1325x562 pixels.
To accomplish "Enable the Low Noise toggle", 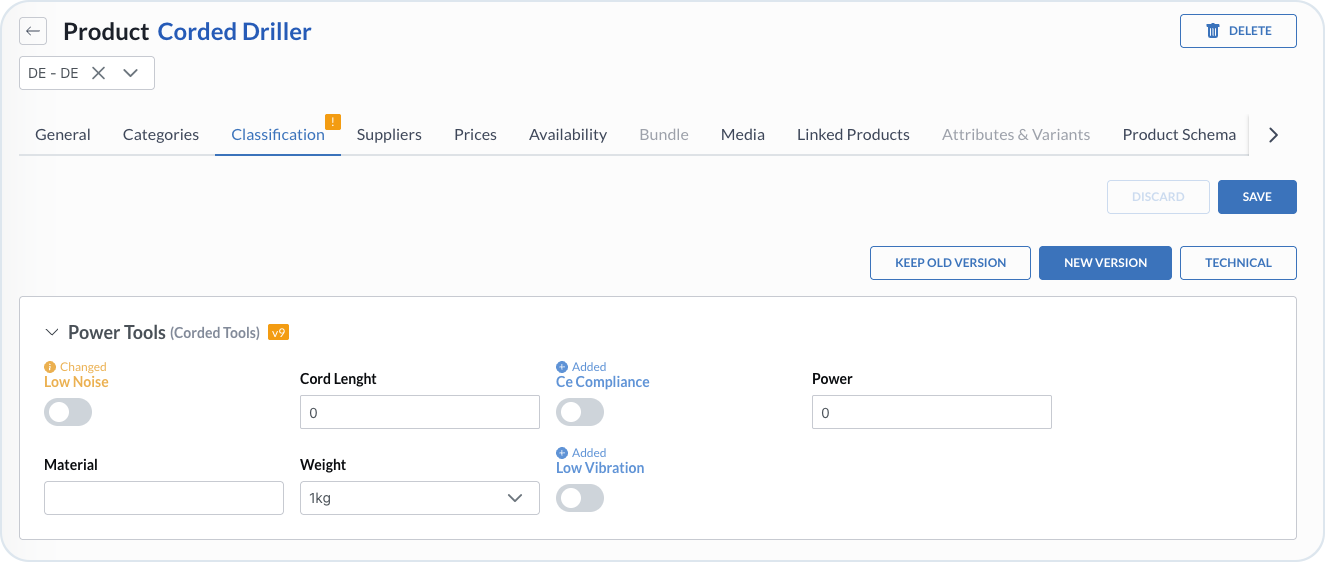I will (x=68, y=412).
